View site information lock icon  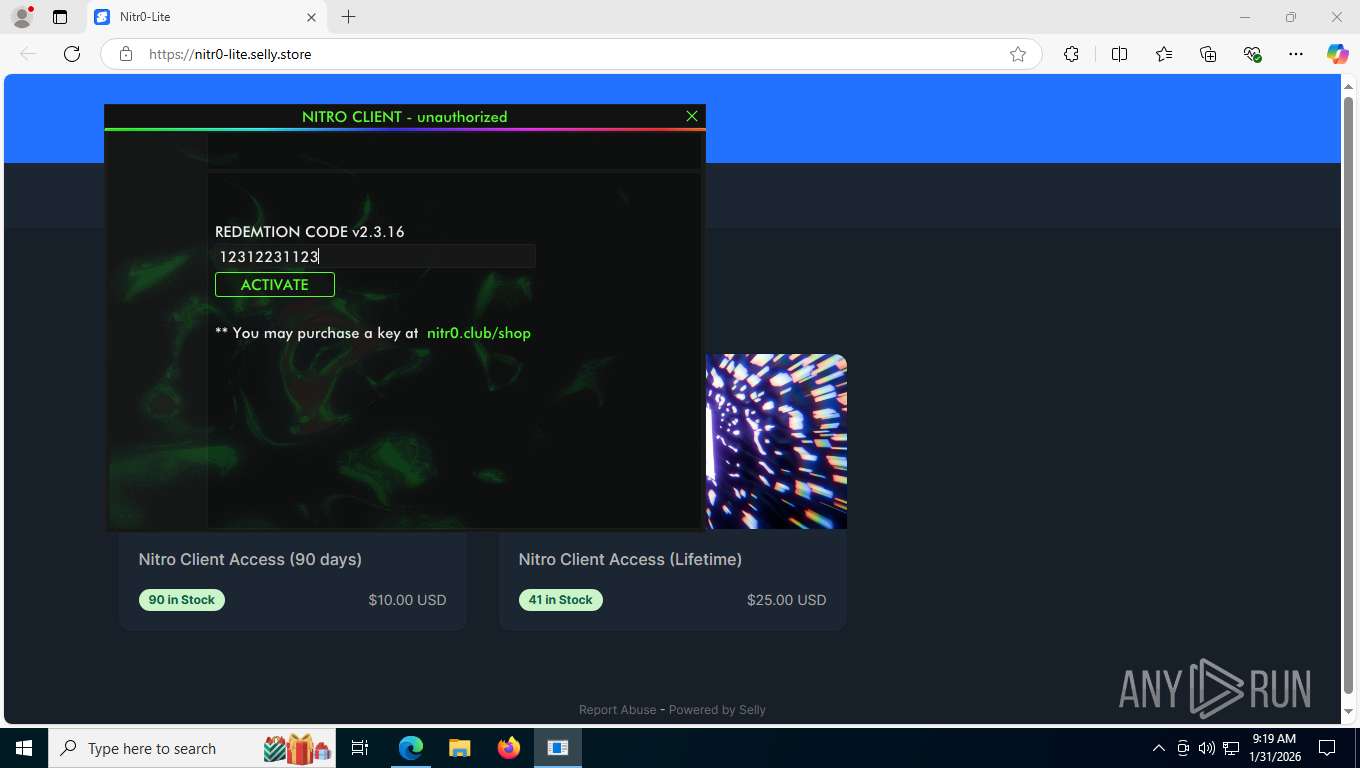click(126, 54)
